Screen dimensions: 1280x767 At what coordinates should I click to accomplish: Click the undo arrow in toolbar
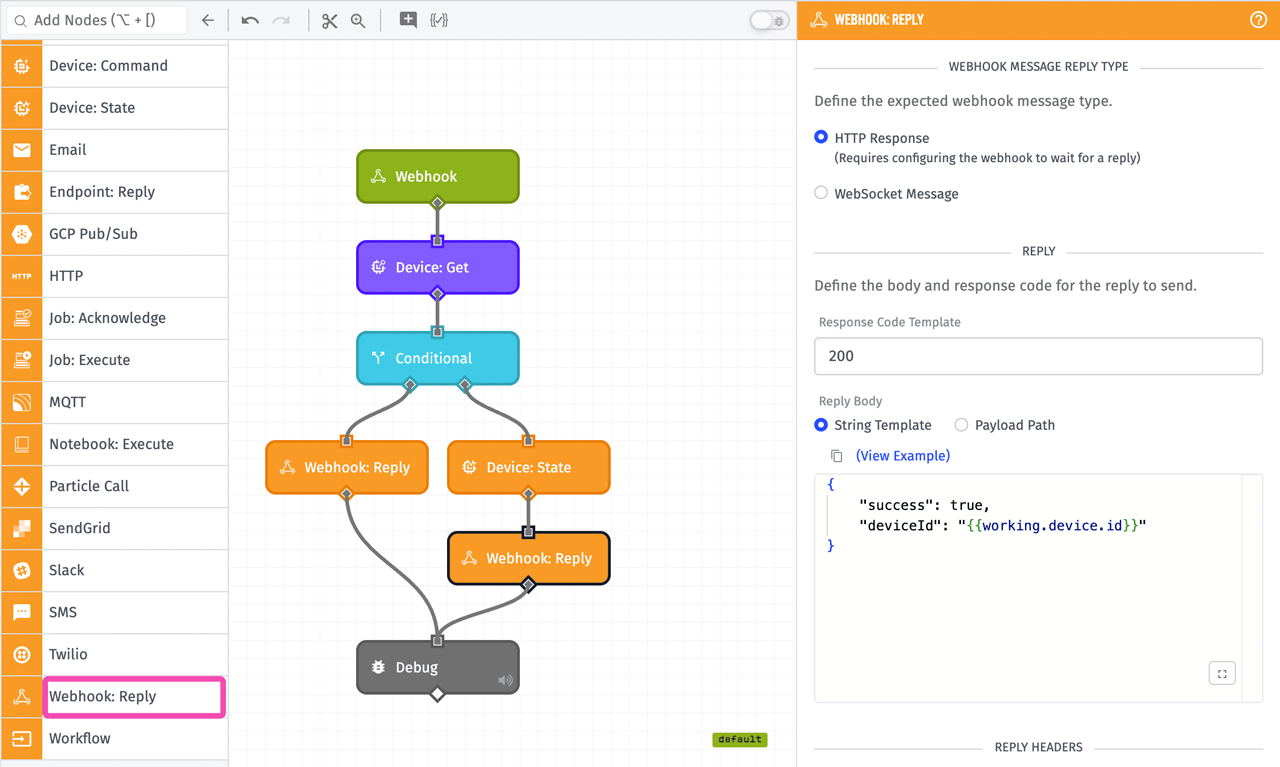click(x=250, y=20)
